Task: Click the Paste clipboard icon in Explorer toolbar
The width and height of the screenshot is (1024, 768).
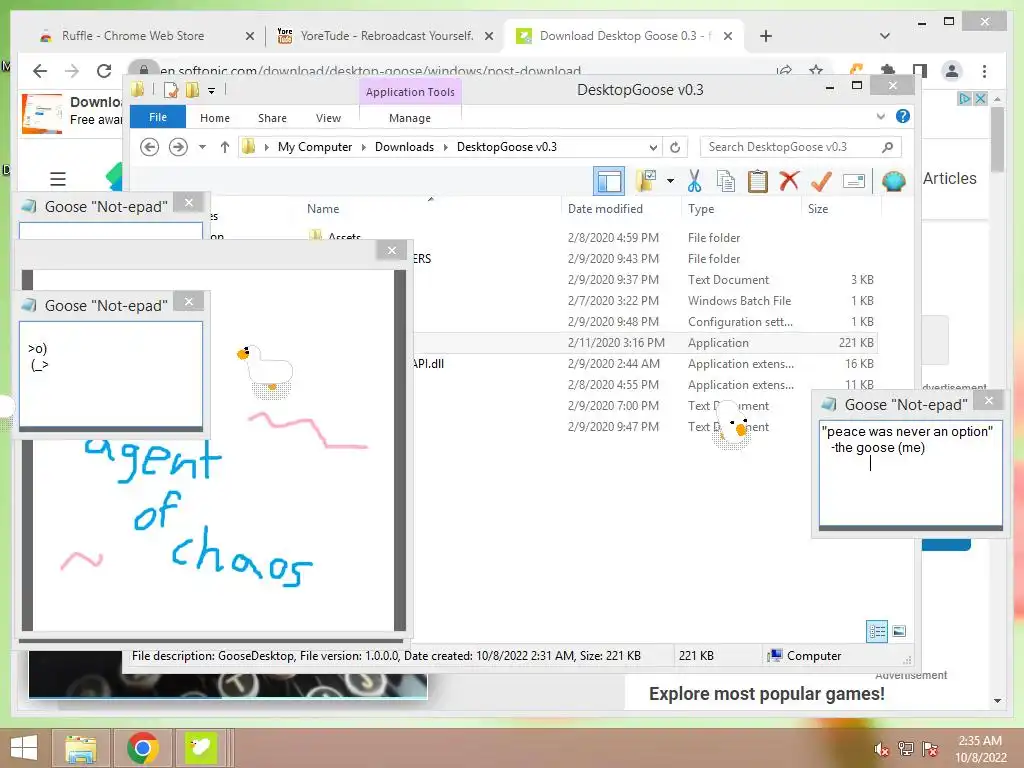Action: coord(758,181)
